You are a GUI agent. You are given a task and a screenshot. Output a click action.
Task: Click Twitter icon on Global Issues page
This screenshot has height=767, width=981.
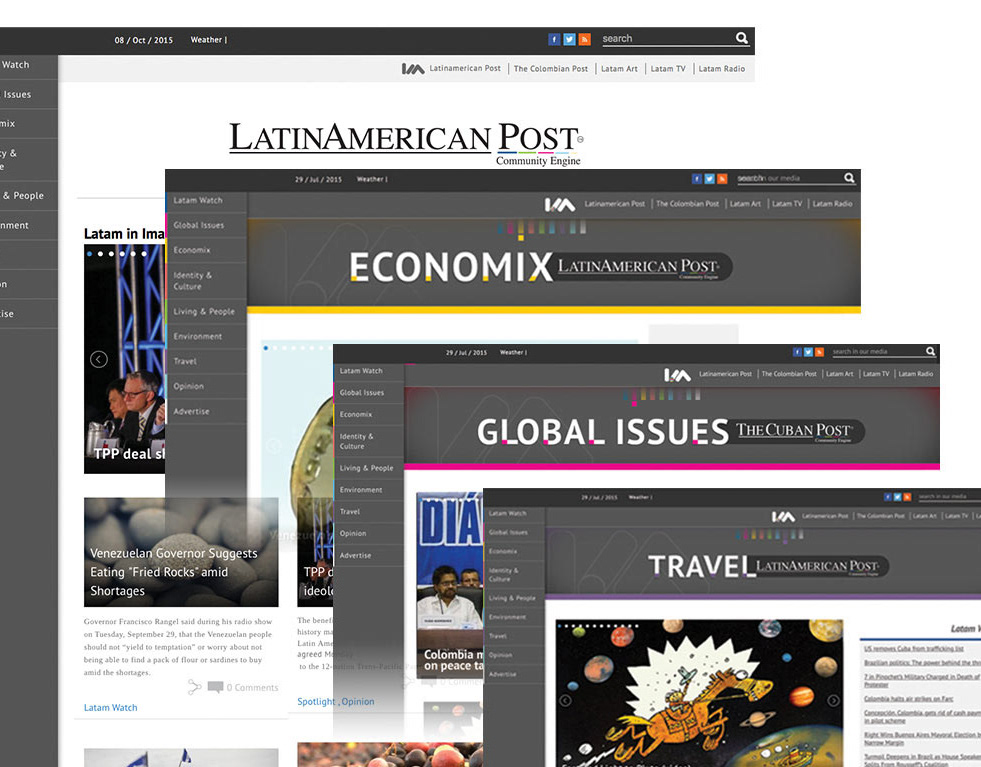pyautogui.click(x=808, y=352)
